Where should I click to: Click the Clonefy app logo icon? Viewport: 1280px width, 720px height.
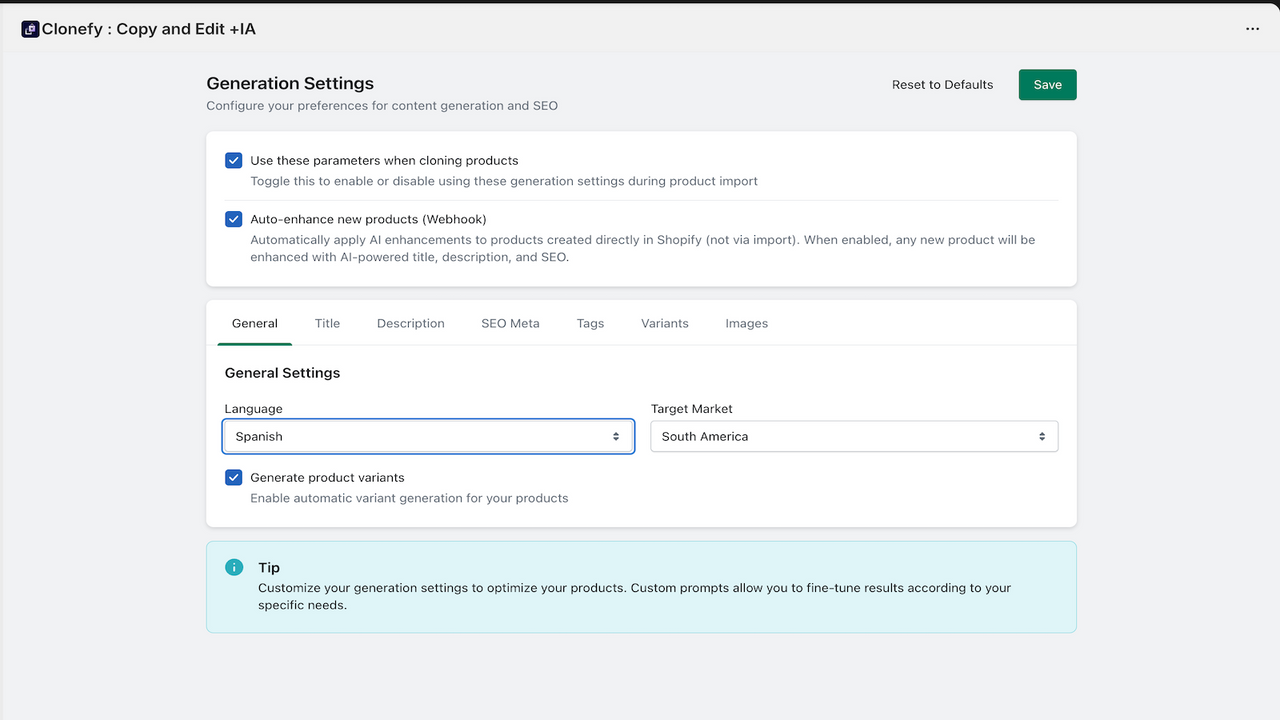tap(30, 29)
